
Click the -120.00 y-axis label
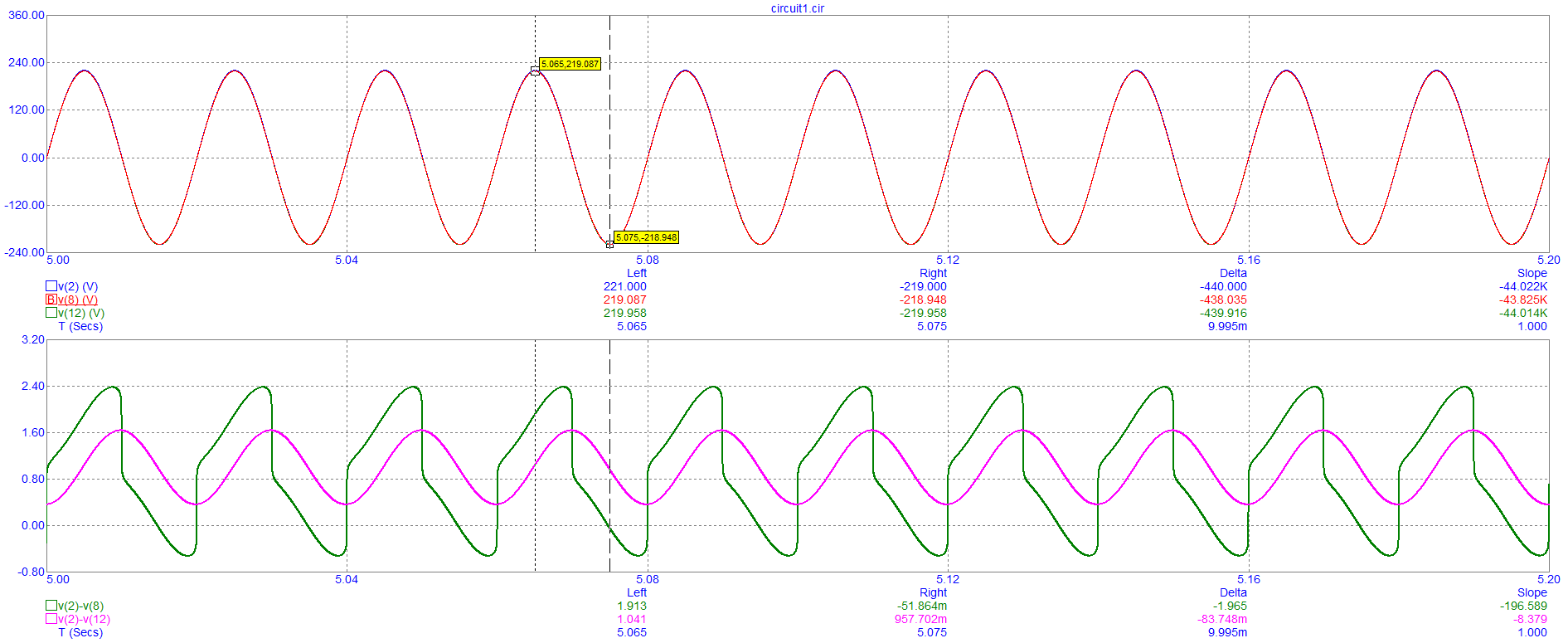pos(25,205)
